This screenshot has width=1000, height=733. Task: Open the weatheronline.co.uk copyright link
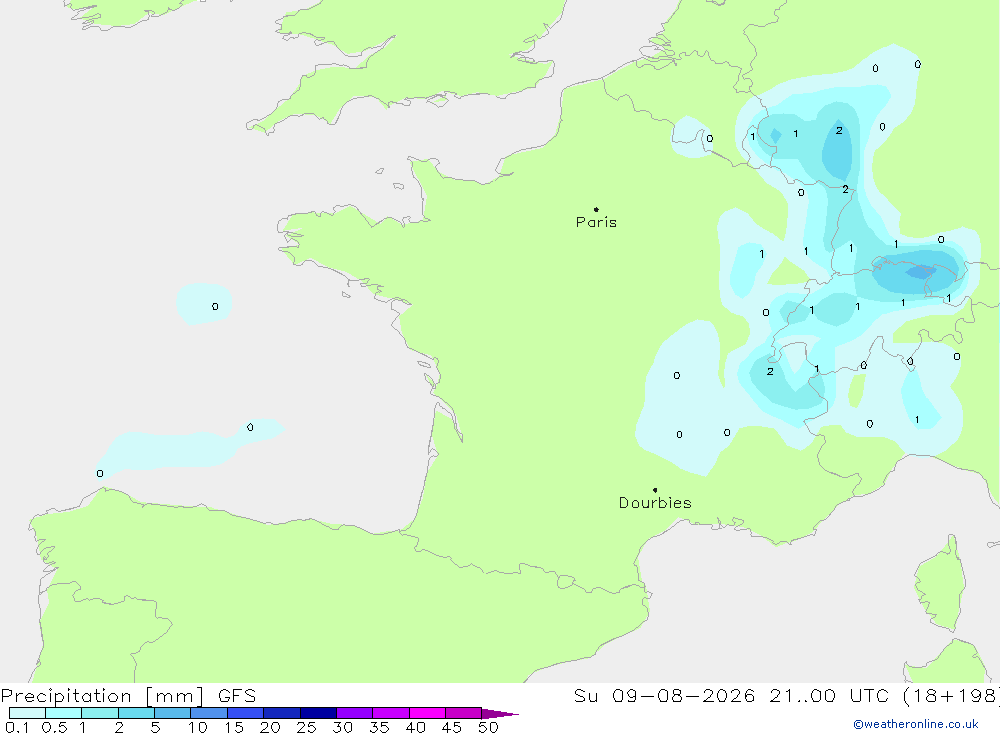[x=916, y=724]
